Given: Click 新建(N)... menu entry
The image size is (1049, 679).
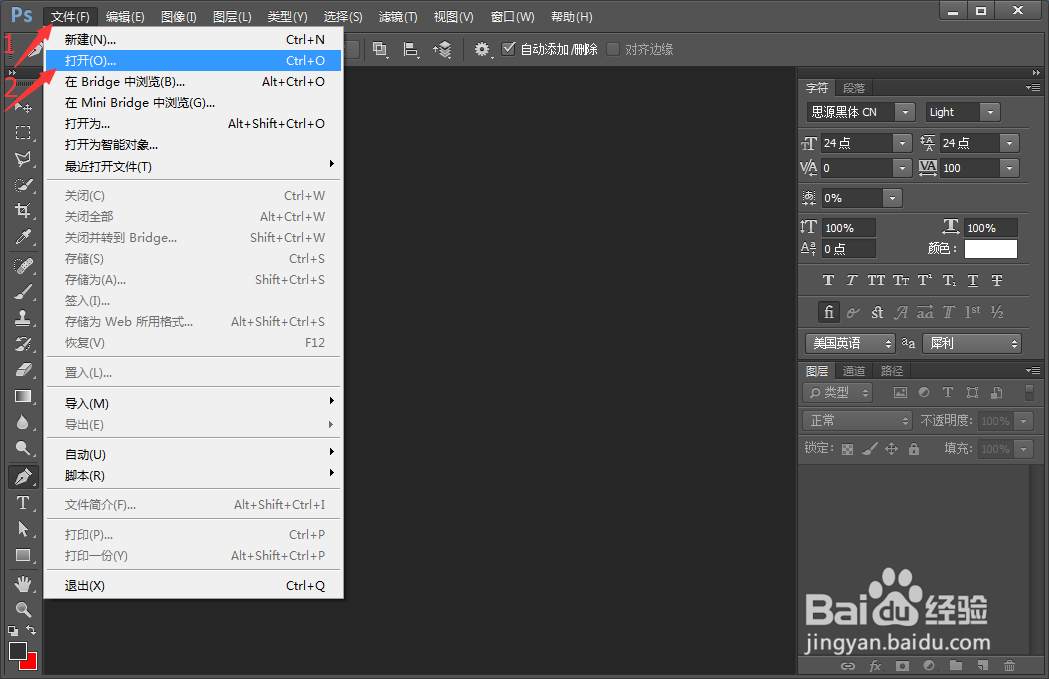Looking at the screenshot, I should (x=193, y=39).
